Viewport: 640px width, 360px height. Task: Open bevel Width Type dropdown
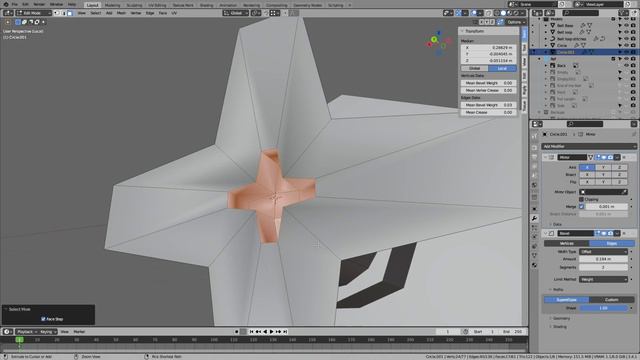(603, 252)
